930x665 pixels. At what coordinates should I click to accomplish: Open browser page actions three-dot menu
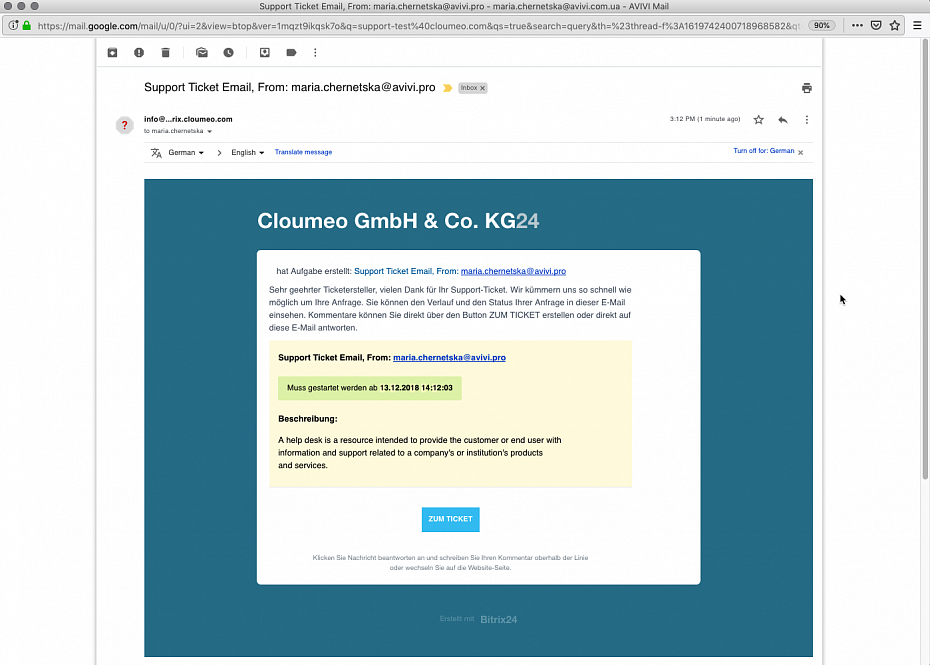857,26
